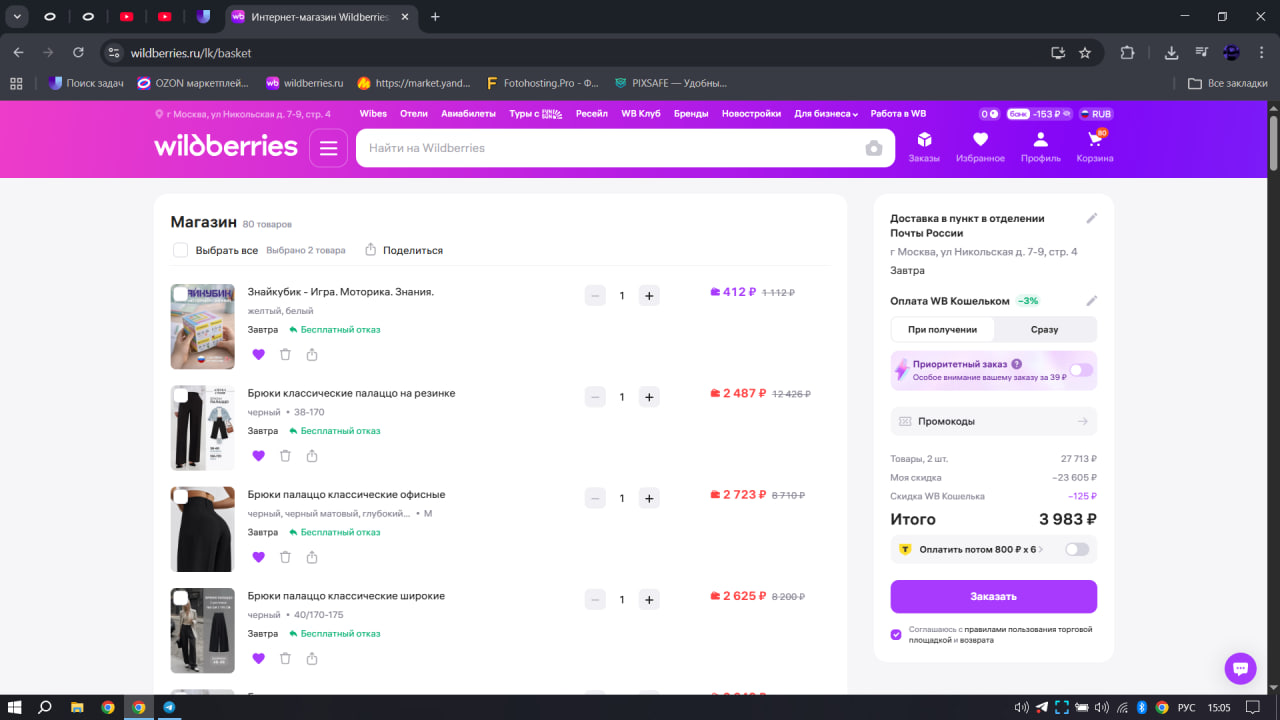
Task: Open the support chat bubble
Action: [1240, 669]
